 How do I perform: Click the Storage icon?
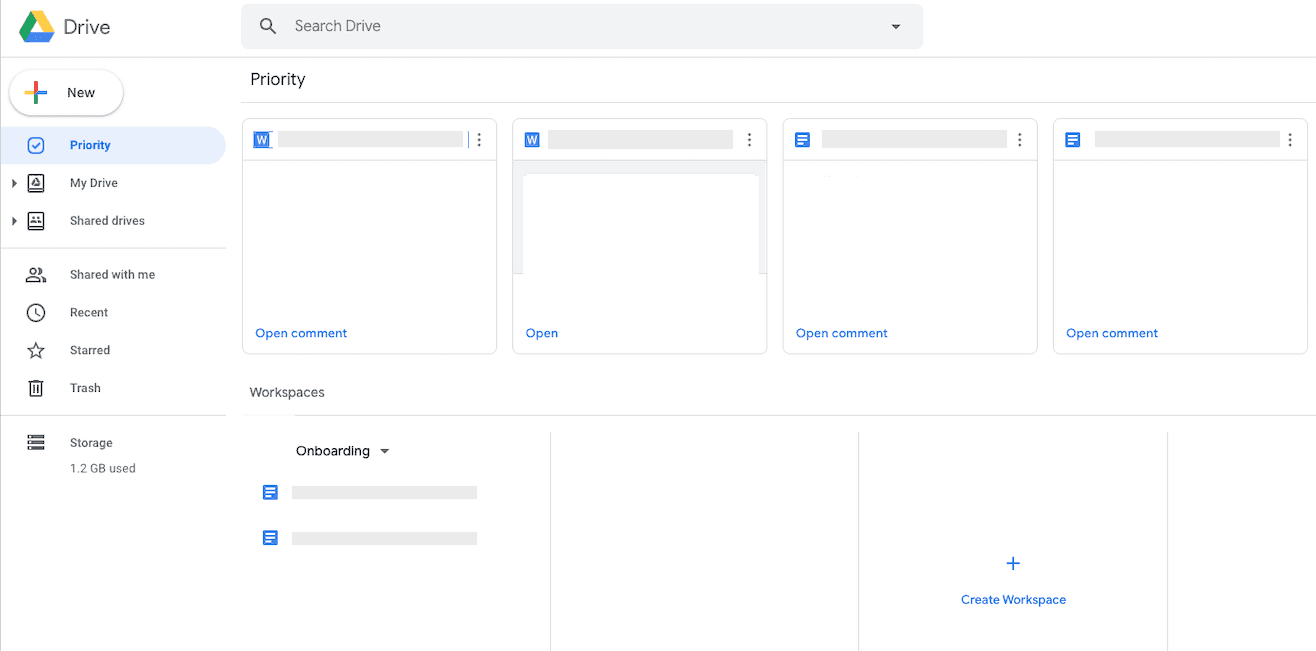[x=36, y=442]
